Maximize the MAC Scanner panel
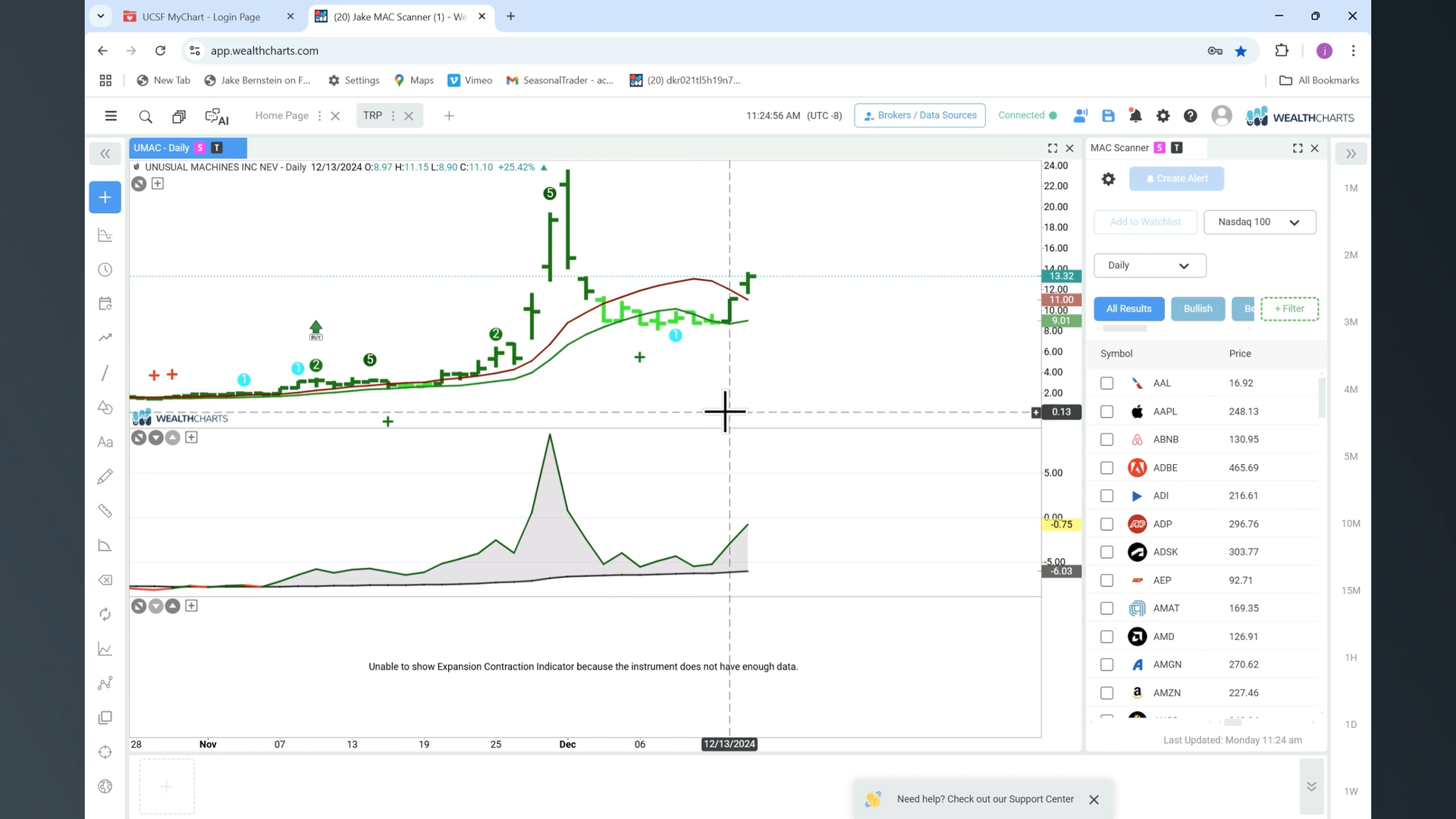 pos(1298,149)
